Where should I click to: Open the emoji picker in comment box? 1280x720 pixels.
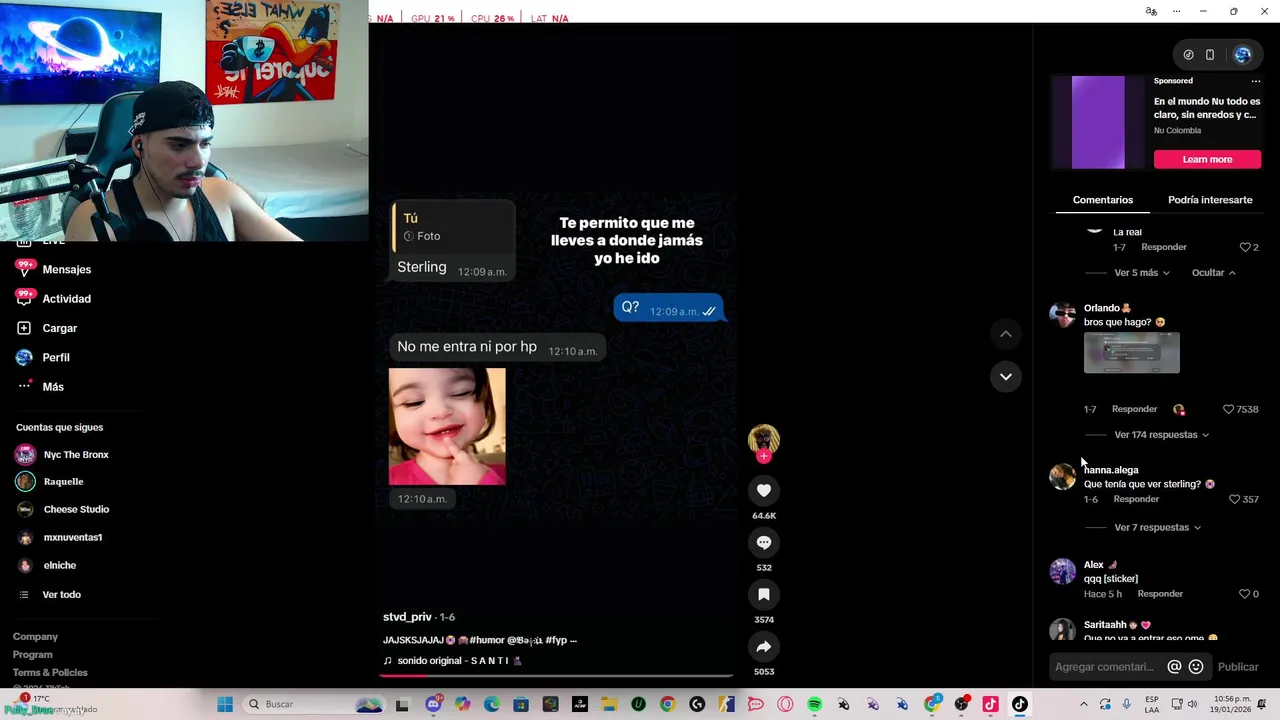(x=1196, y=667)
